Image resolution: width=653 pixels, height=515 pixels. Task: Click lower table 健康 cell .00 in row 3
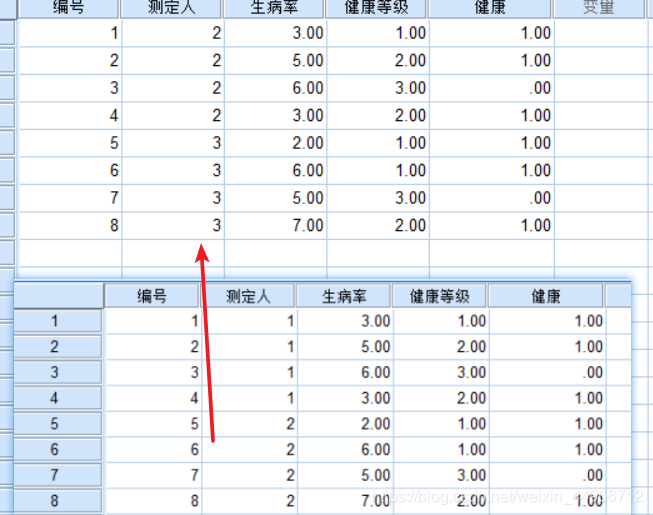(547, 372)
